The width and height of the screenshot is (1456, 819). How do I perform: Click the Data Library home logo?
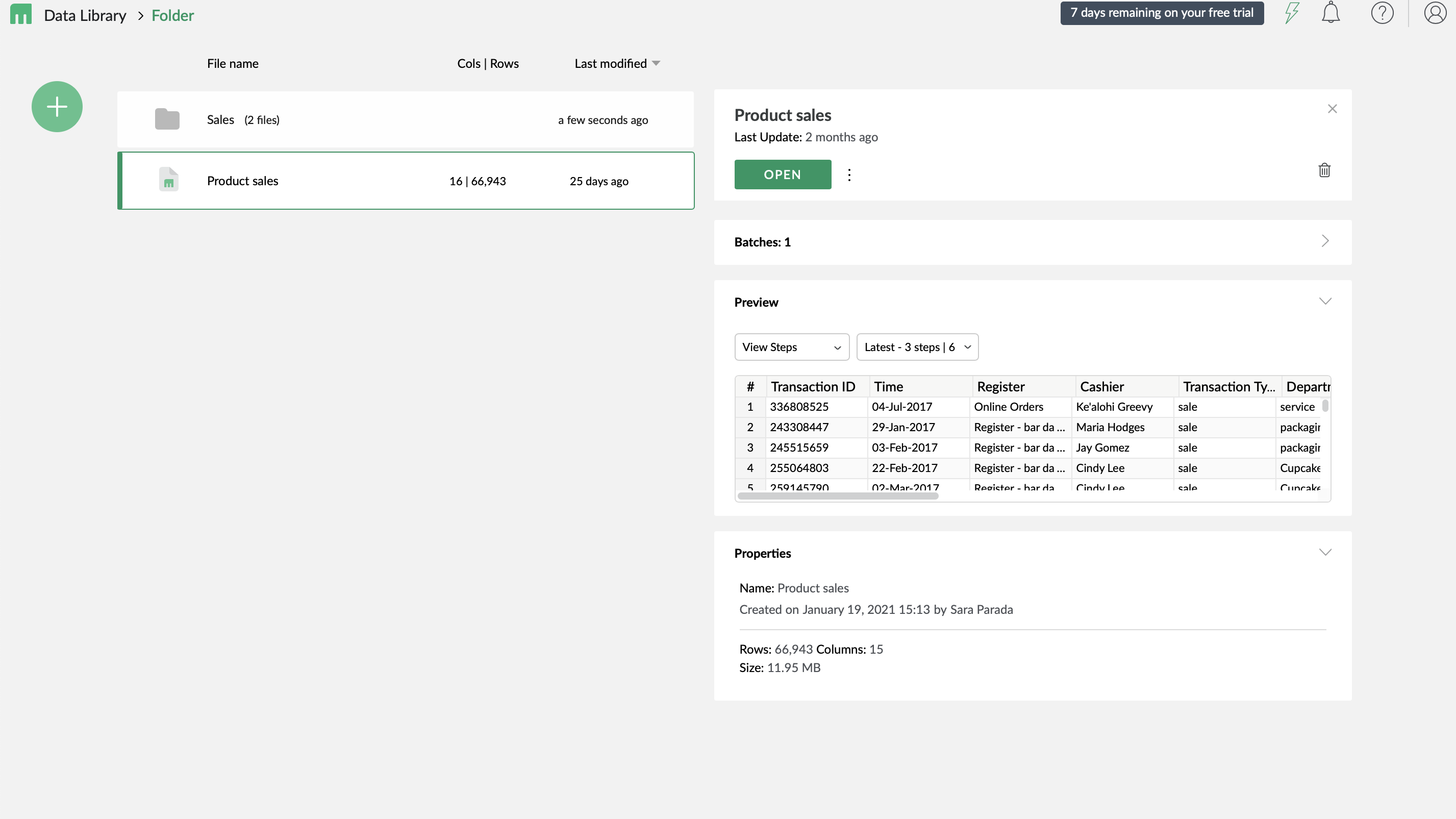pos(21,15)
